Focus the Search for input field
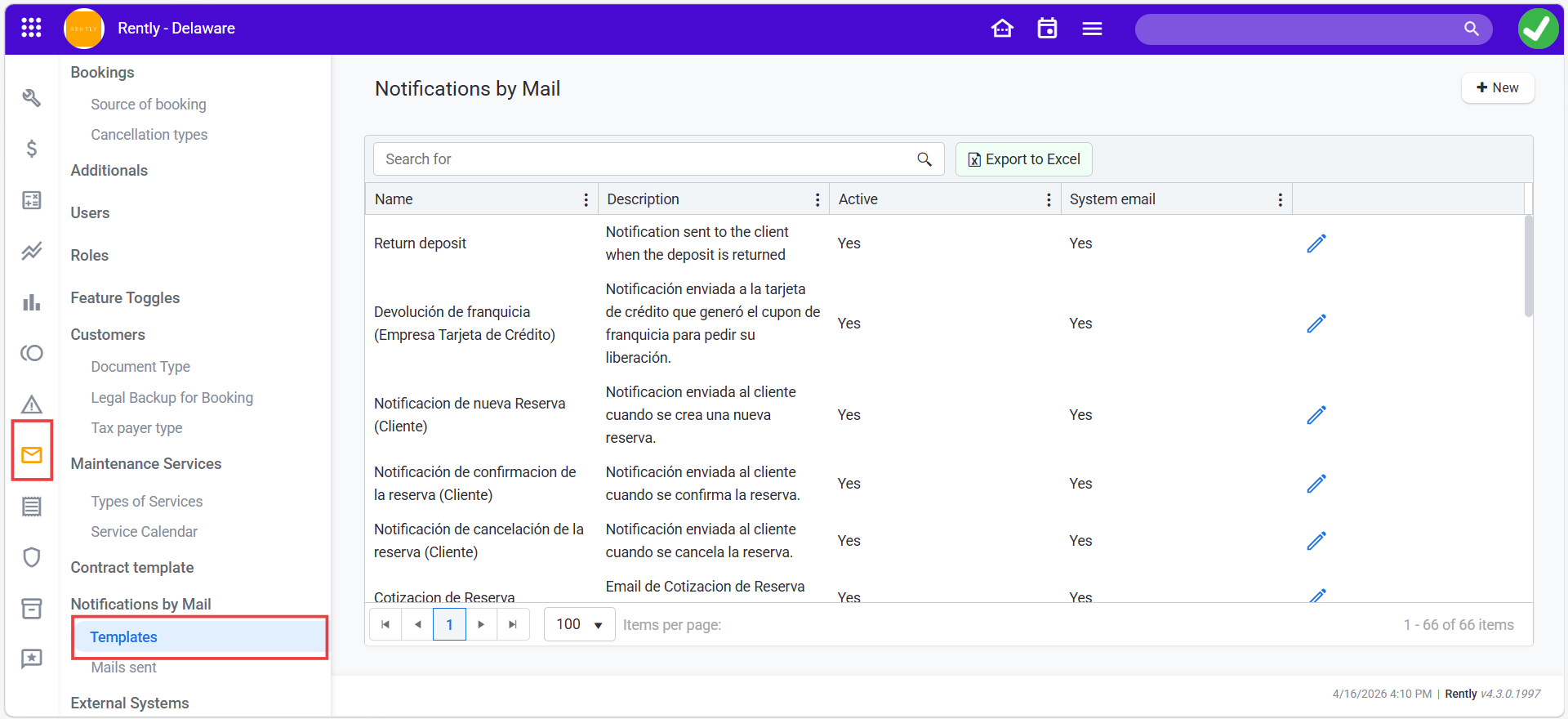This screenshot has height=719, width=1568. [x=645, y=159]
